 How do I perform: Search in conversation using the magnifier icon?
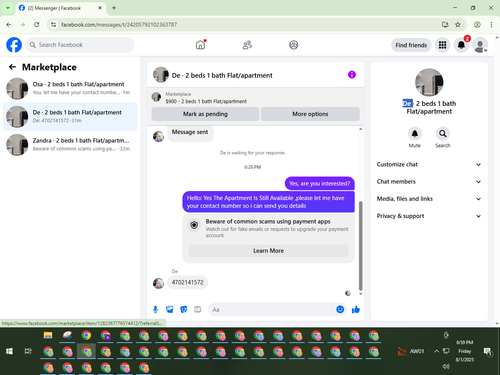443,134
